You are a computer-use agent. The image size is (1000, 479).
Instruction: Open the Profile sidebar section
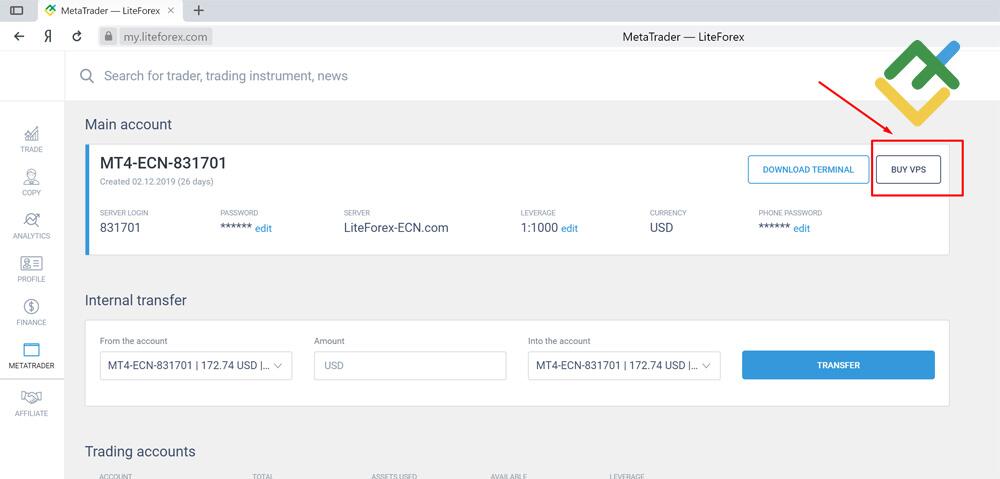coord(31,269)
